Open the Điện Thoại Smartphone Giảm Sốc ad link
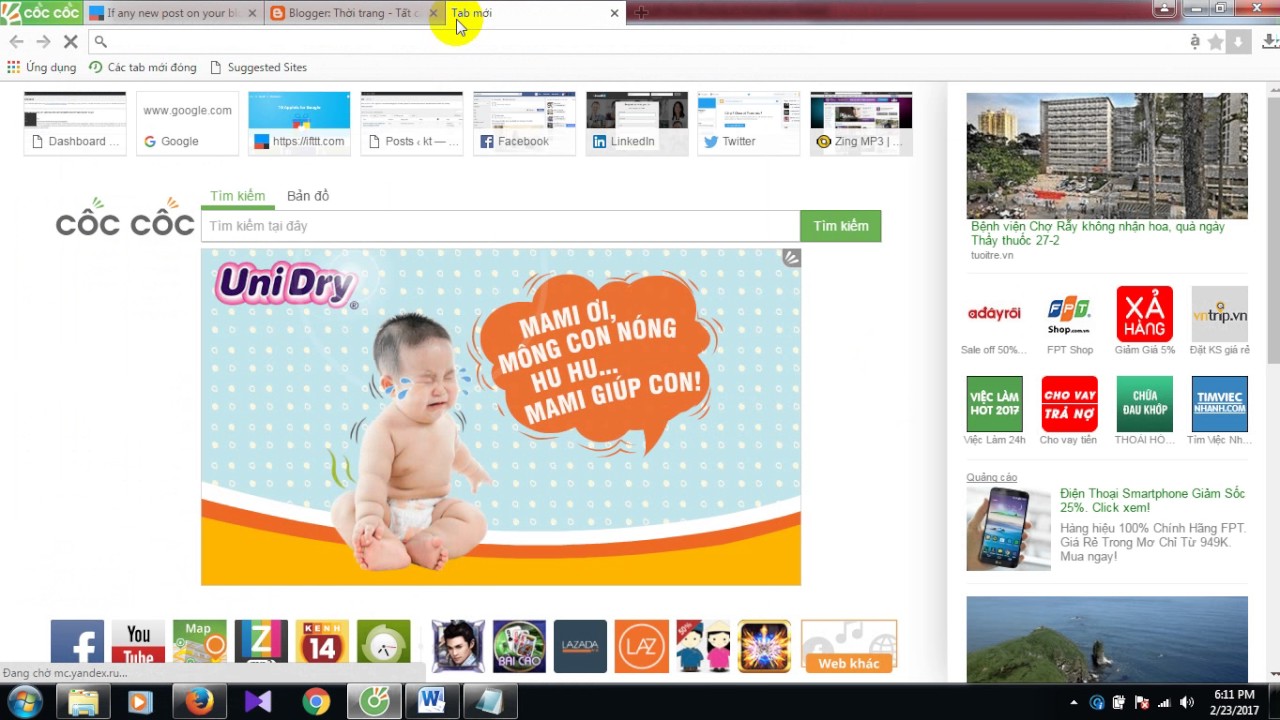 point(1153,500)
